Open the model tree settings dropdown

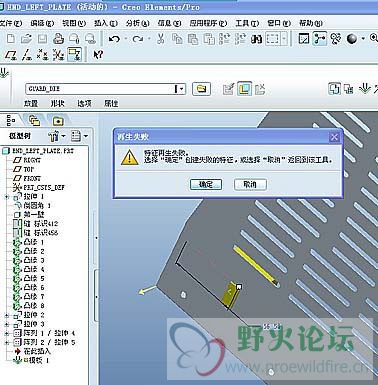point(57,136)
